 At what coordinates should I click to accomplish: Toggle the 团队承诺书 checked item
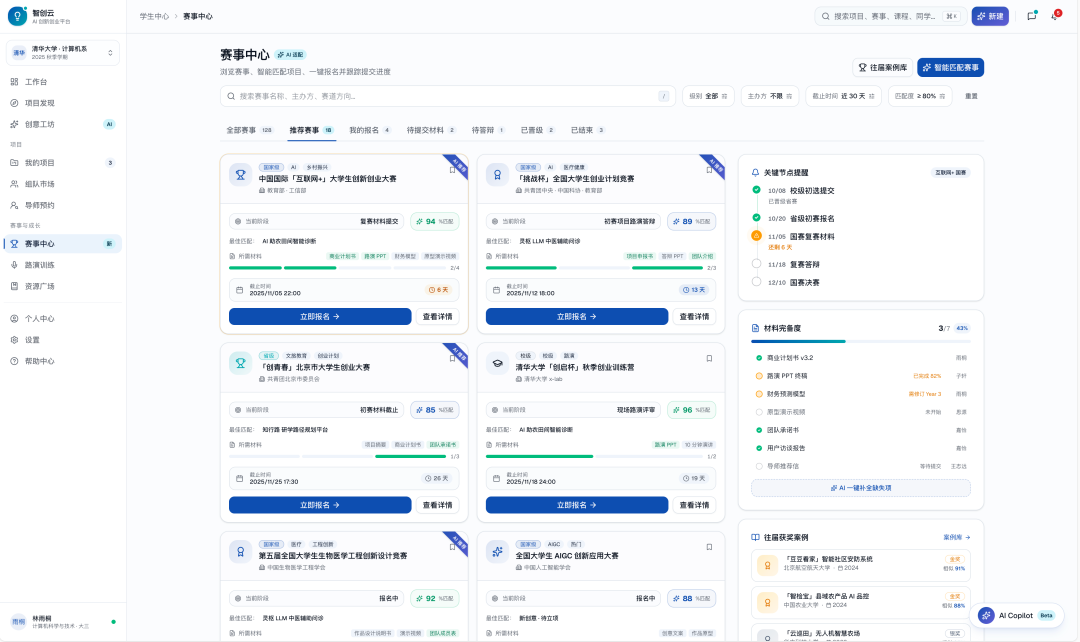(759, 431)
